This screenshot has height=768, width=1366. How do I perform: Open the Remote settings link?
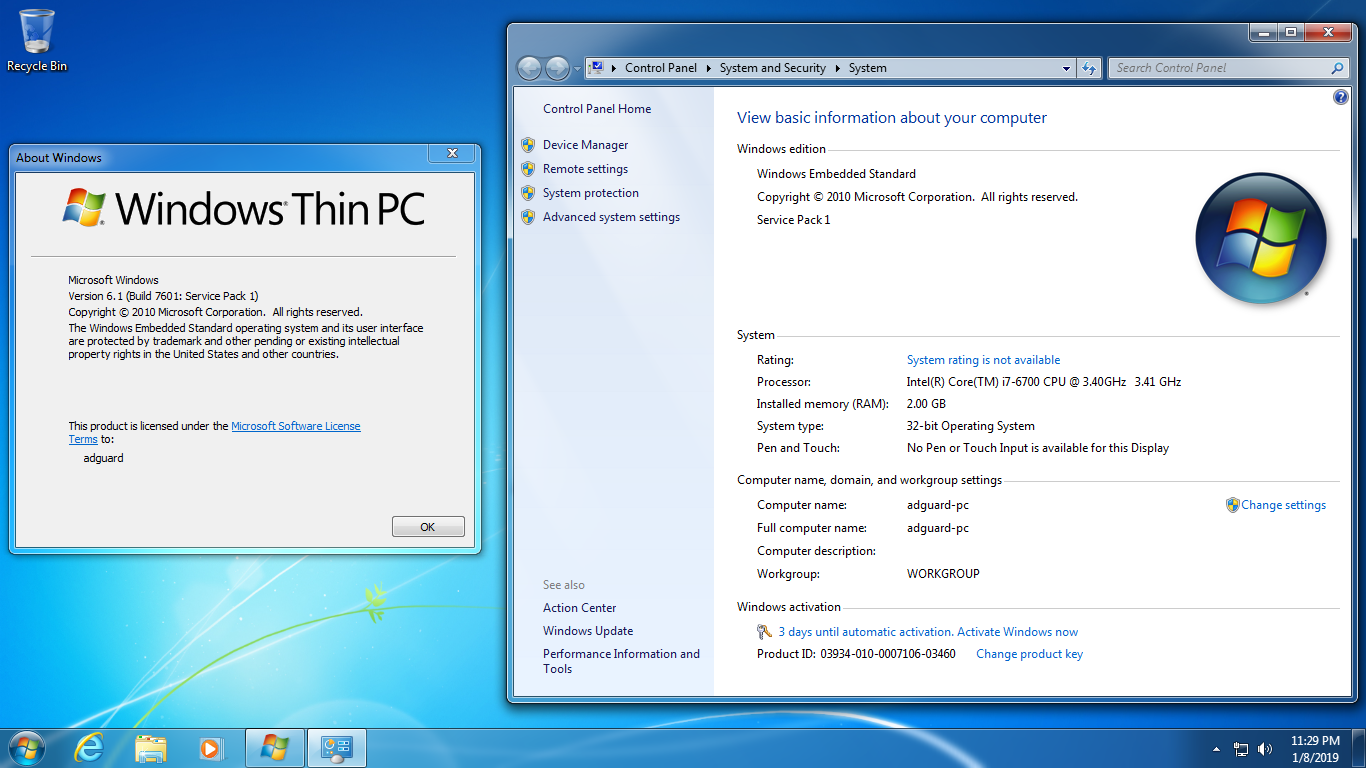[586, 169]
